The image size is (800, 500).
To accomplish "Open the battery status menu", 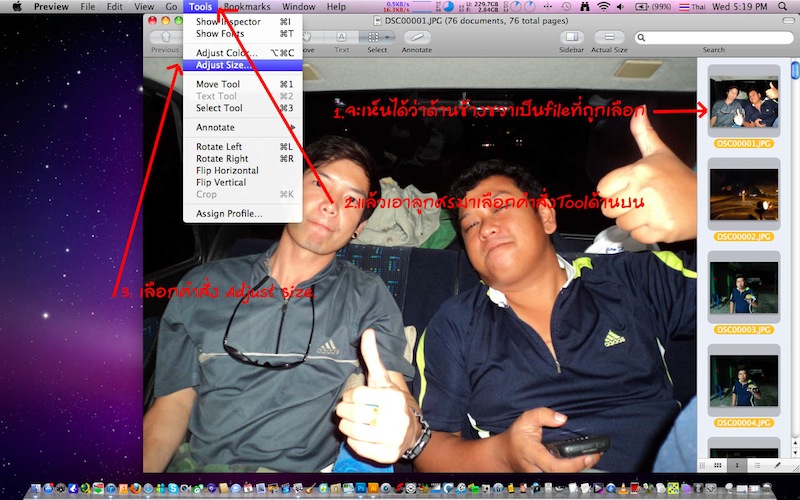I will [653, 7].
